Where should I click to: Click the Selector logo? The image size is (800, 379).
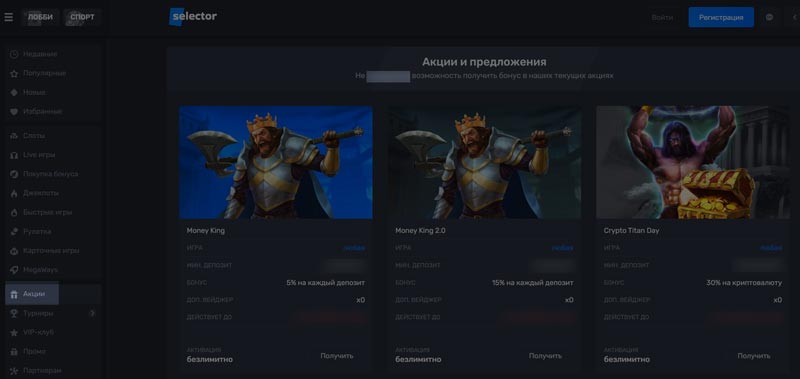click(193, 17)
